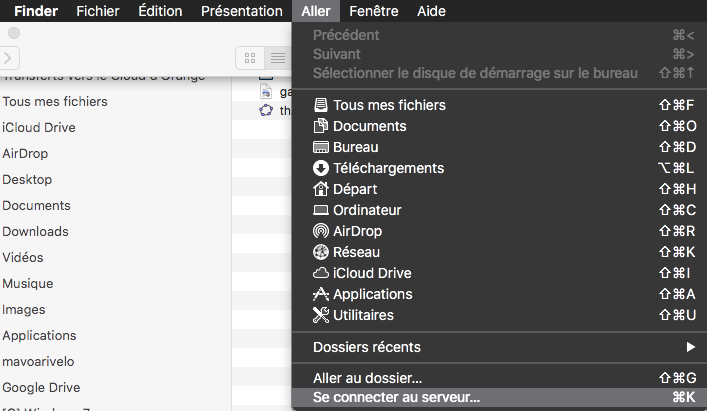This screenshot has height=411, width=707.
Task: Click the iCloud Drive cloud icon
Action: click(x=320, y=273)
